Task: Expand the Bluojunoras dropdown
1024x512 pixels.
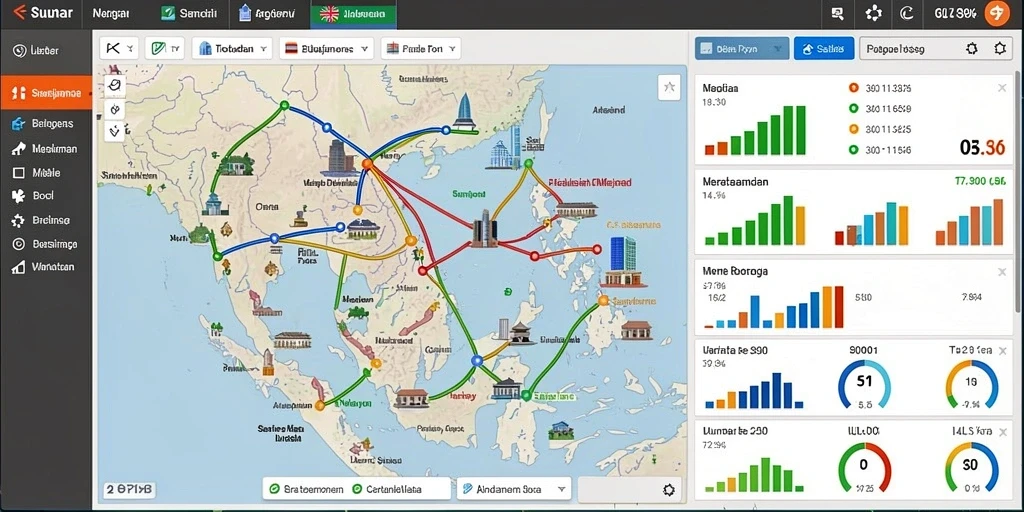Action: (327, 48)
